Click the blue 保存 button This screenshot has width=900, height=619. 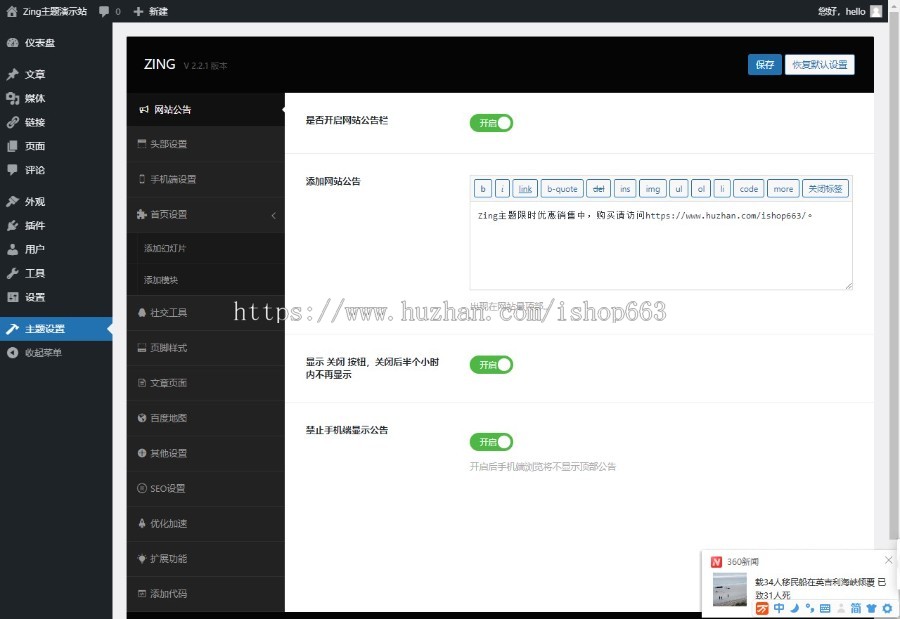click(765, 64)
